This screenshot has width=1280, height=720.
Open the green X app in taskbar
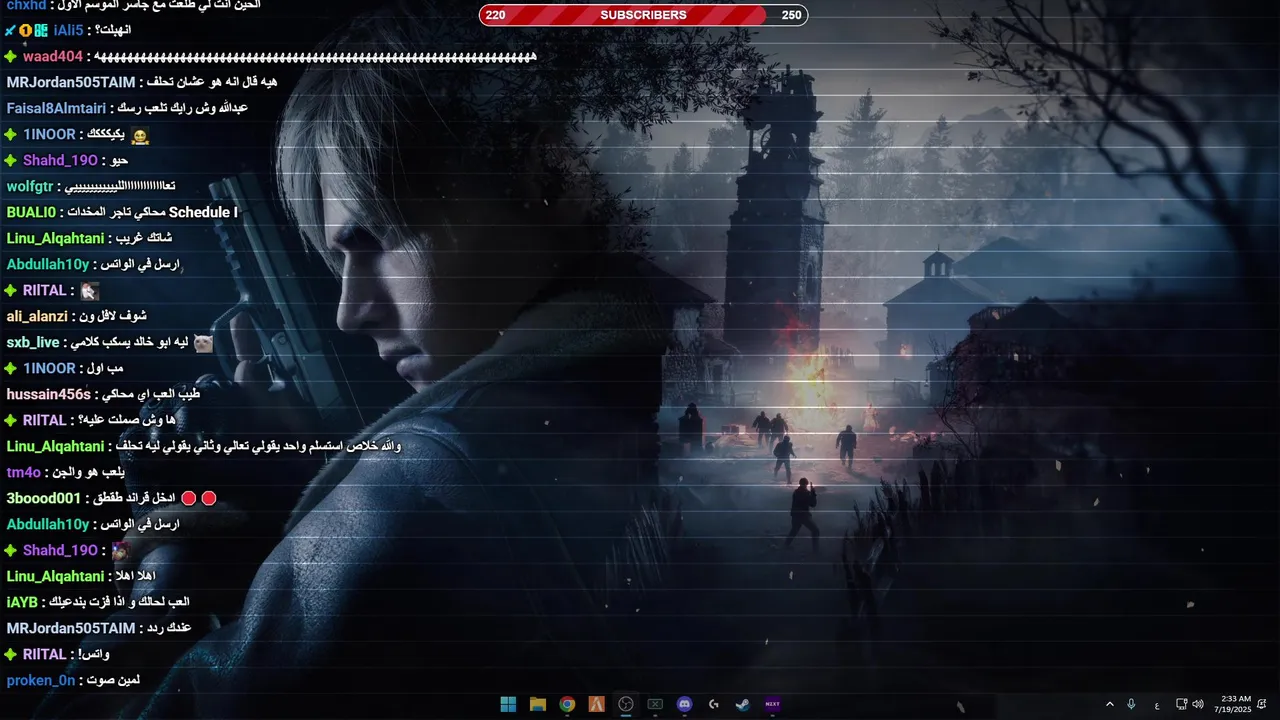coord(655,704)
